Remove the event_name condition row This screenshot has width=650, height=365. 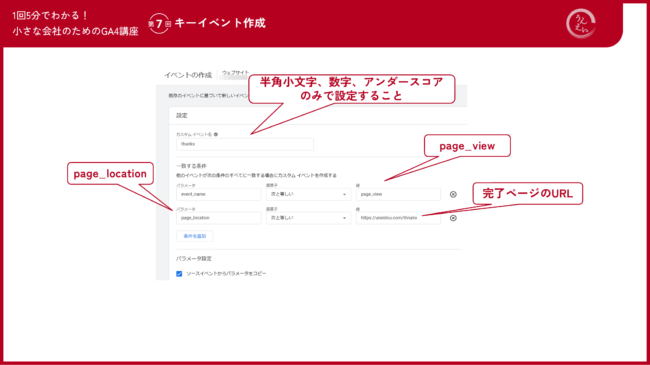453,194
